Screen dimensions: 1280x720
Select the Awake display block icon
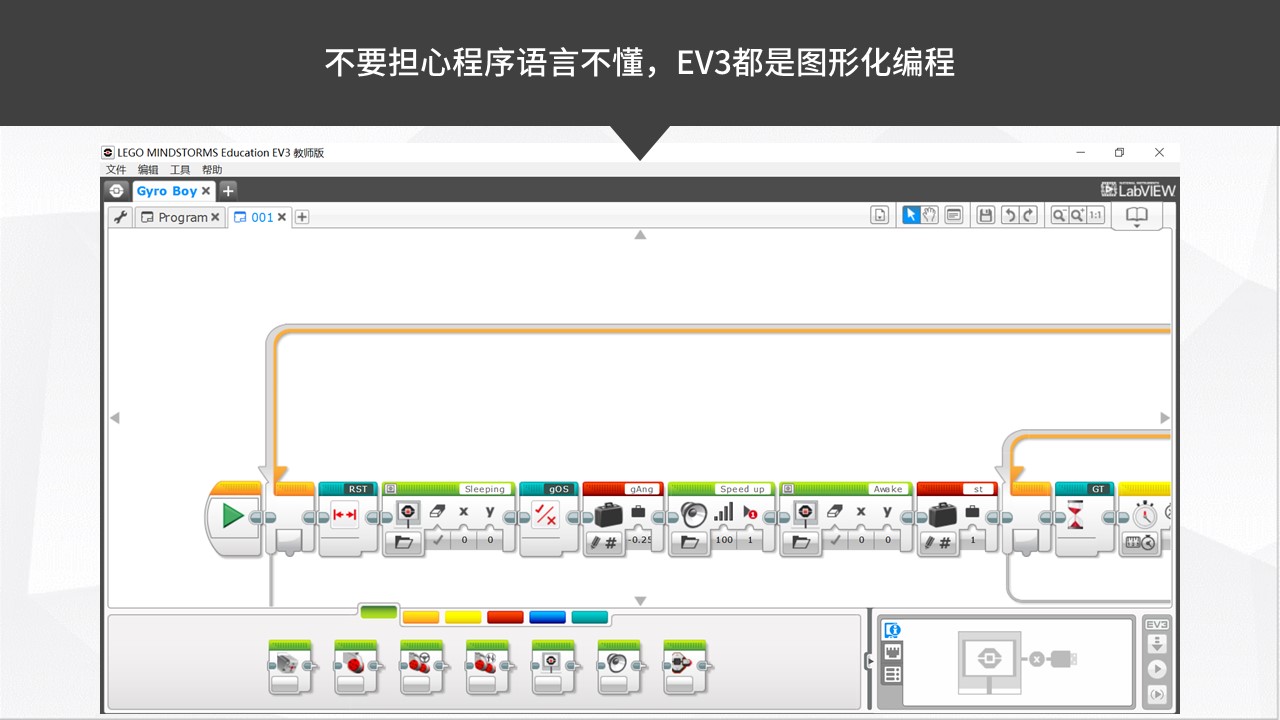point(805,512)
